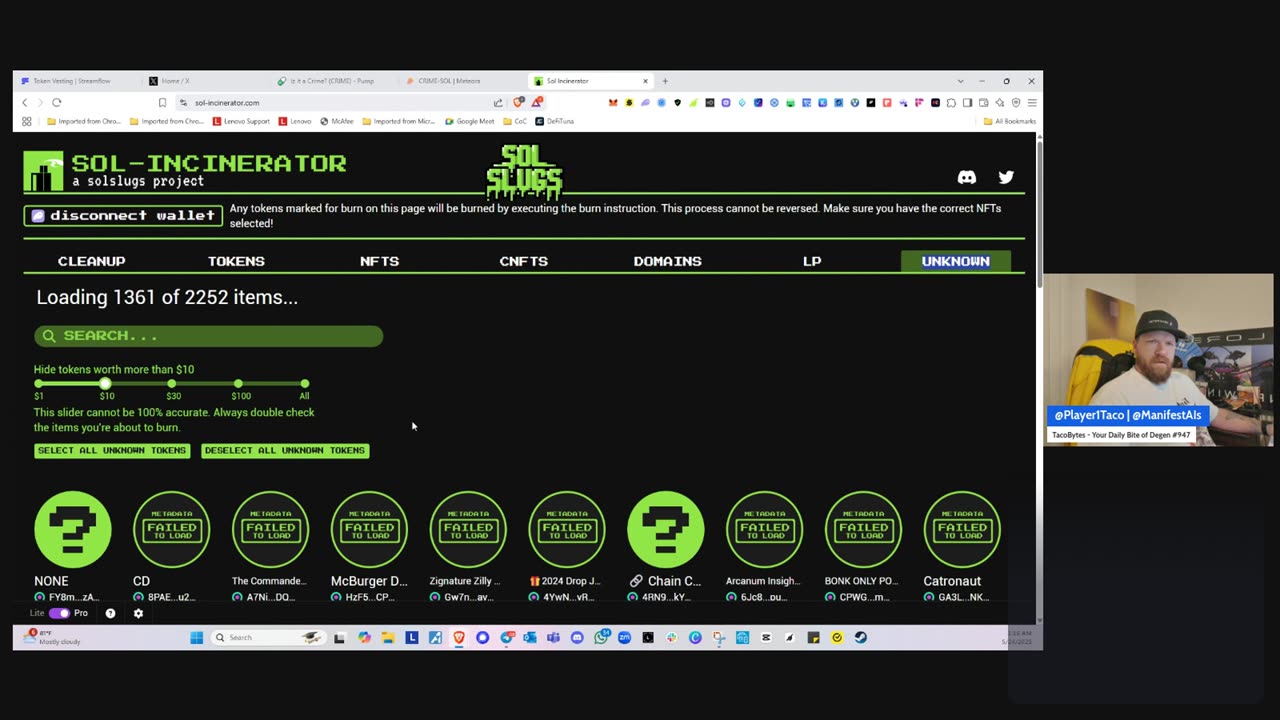Expand the All Bookmarks folder
Screen dimensions: 1280x720
pyautogui.click(x=1010, y=121)
